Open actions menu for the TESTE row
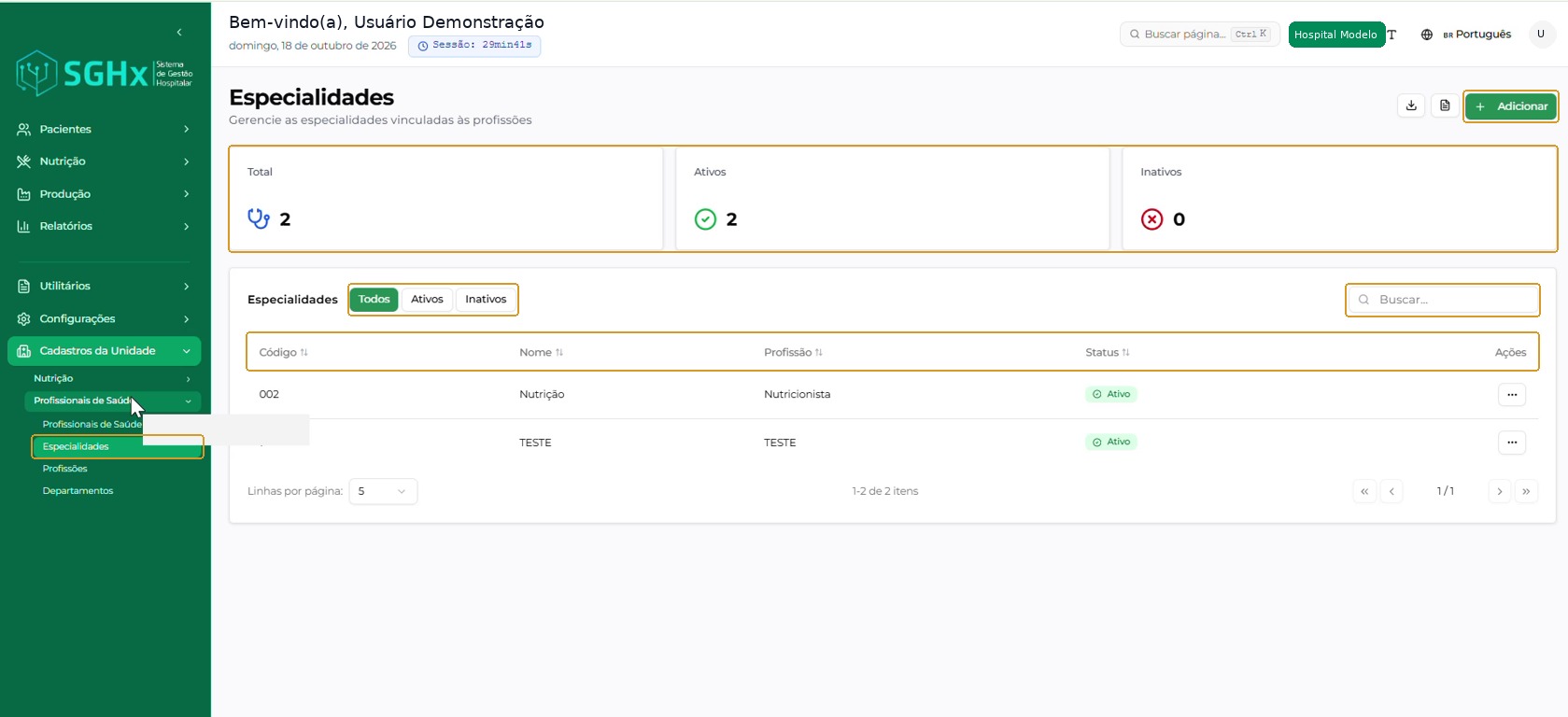 coord(1512,443)
